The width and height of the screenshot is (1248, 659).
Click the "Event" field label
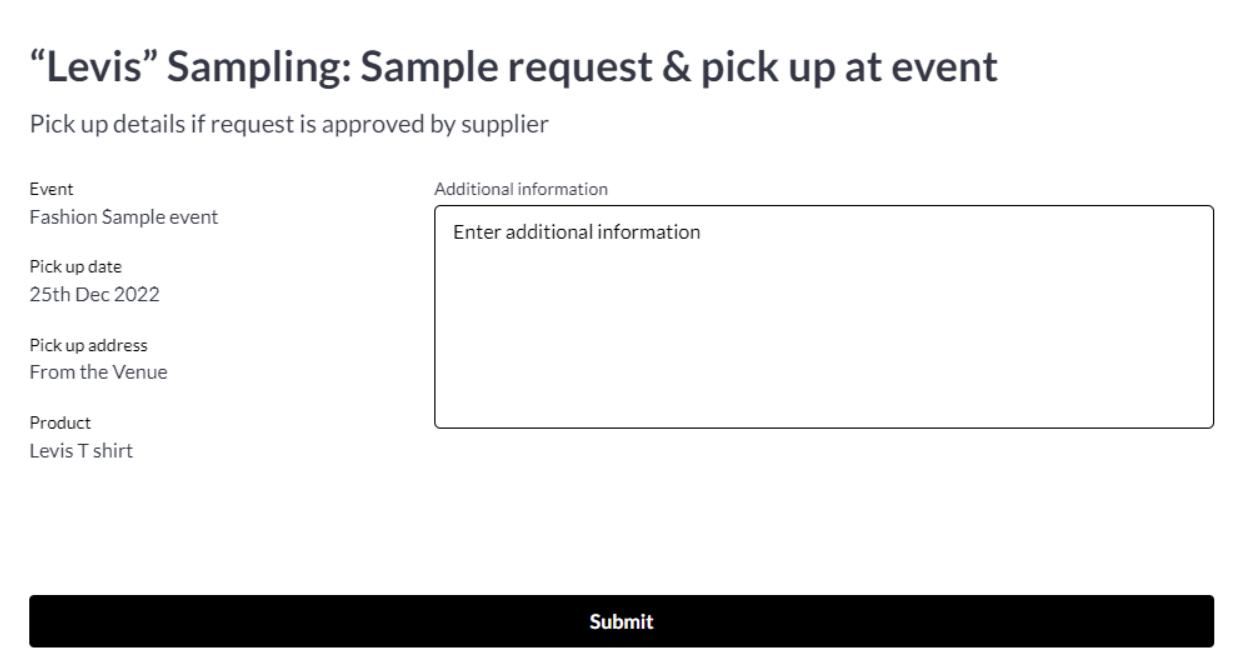(52, 188)
